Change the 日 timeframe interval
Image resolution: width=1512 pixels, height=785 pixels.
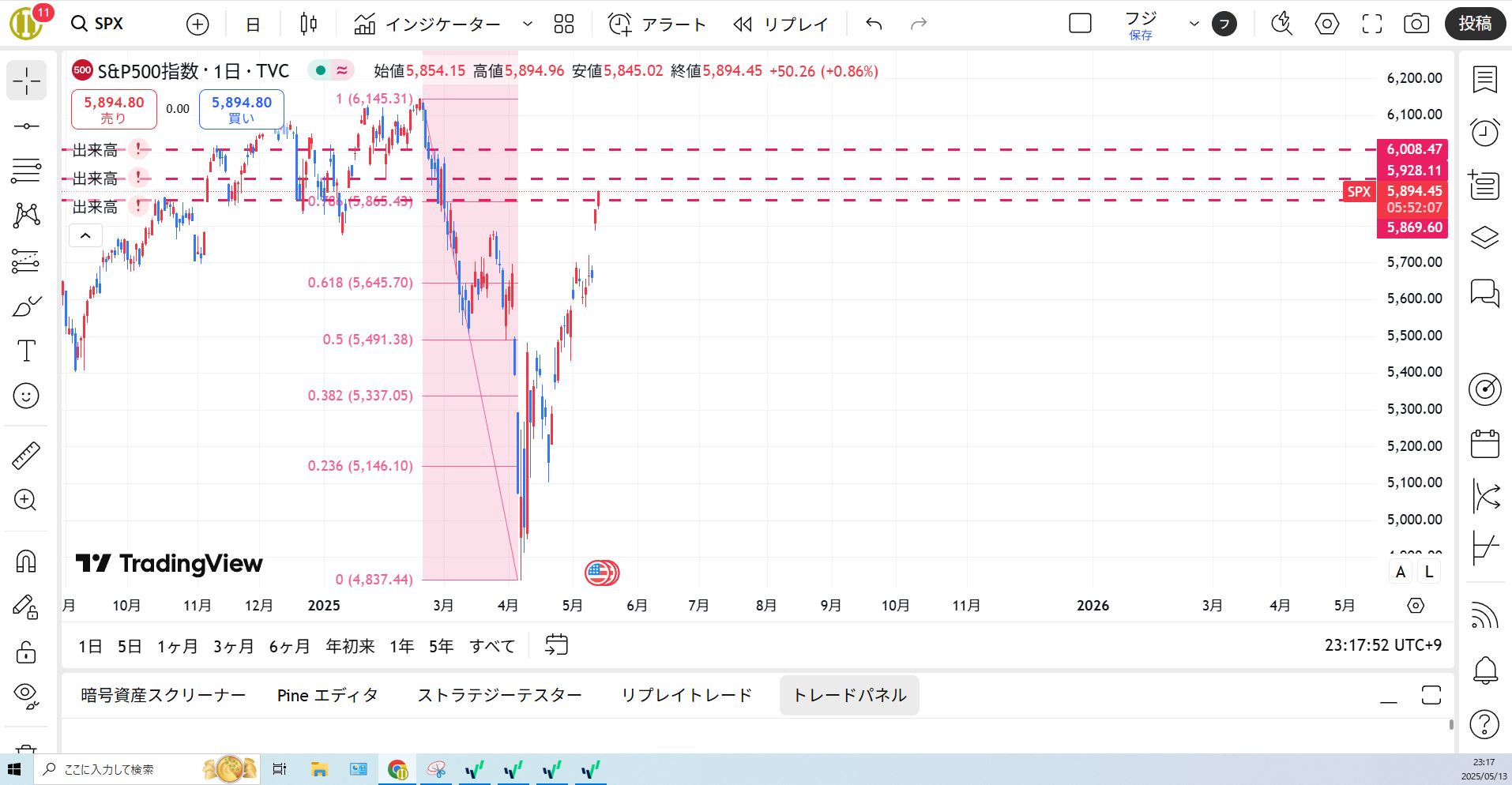coord(253,24)
